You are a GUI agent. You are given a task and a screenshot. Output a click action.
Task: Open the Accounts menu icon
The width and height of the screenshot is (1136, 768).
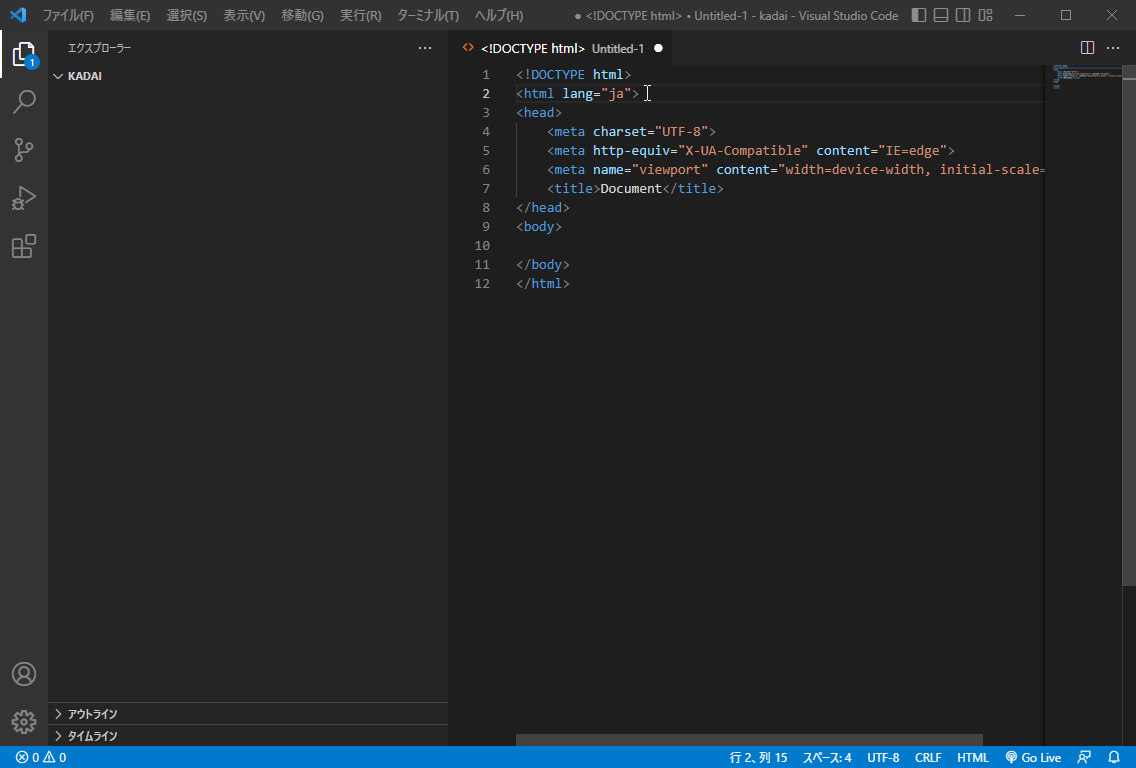(x=24, y=674)
